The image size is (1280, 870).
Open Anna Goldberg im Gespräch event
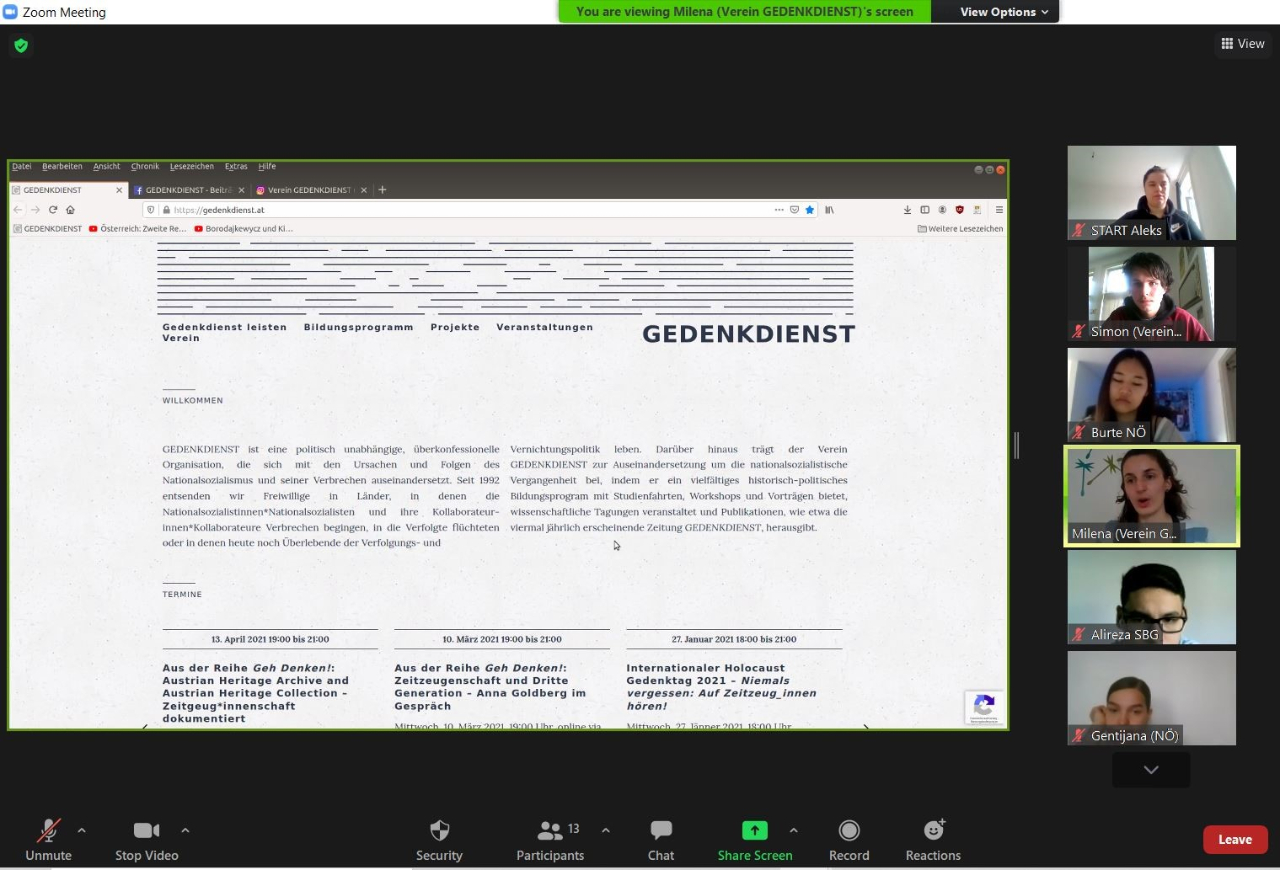pos(490,687)
